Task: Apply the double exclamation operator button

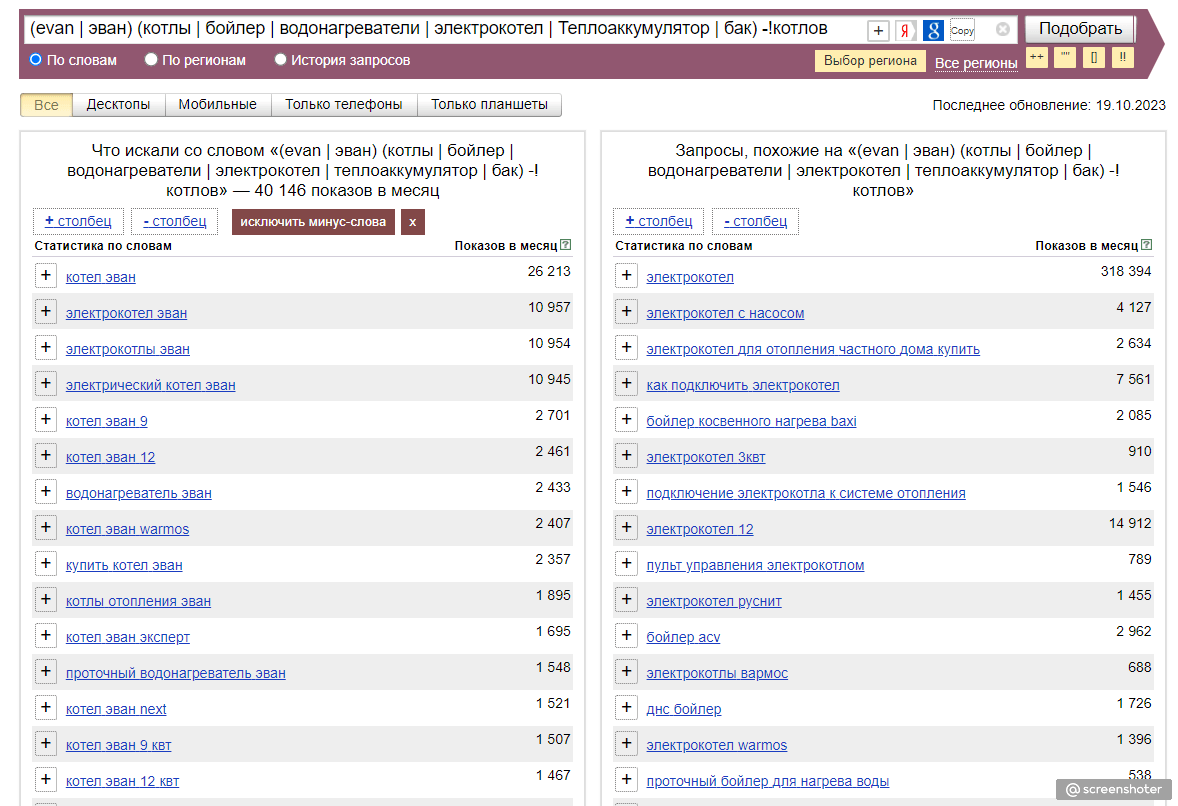Action: [1122, 58]
